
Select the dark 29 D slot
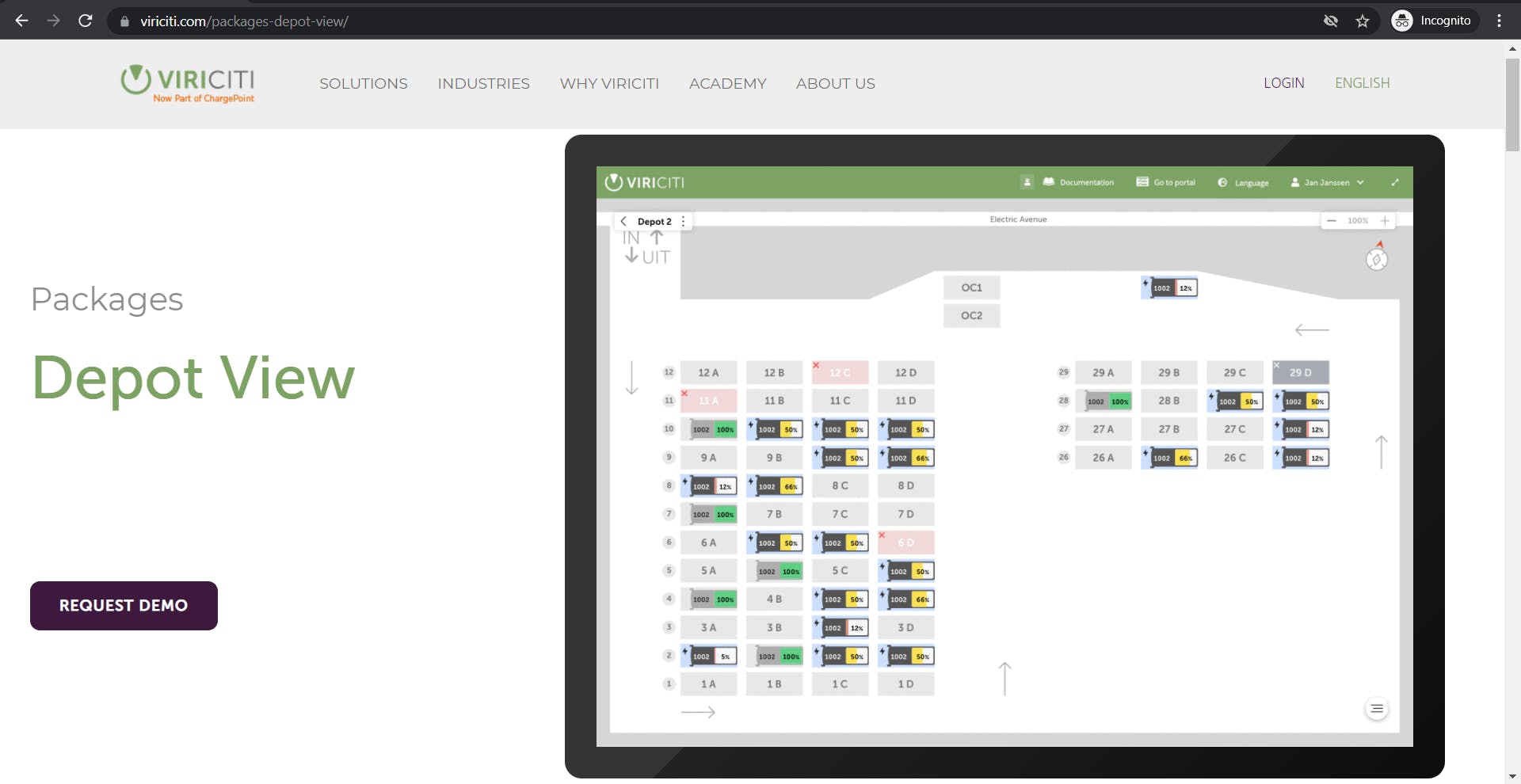[1300, 372]
